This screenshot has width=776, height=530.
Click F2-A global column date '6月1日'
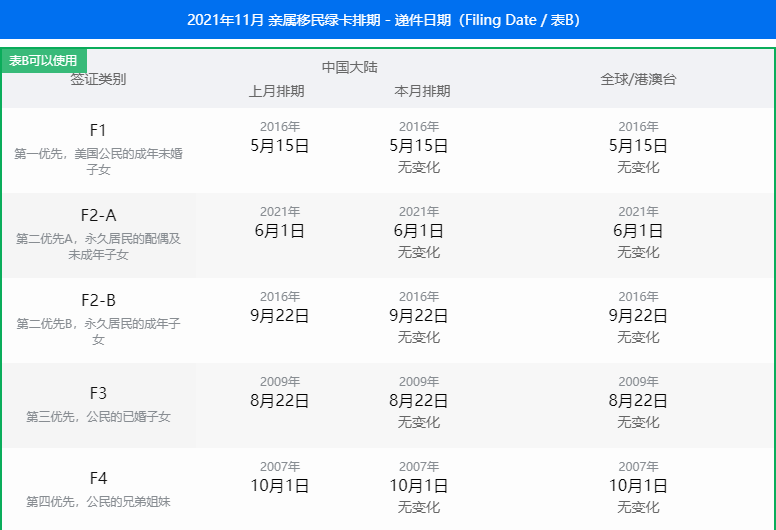tap(638, 231)
